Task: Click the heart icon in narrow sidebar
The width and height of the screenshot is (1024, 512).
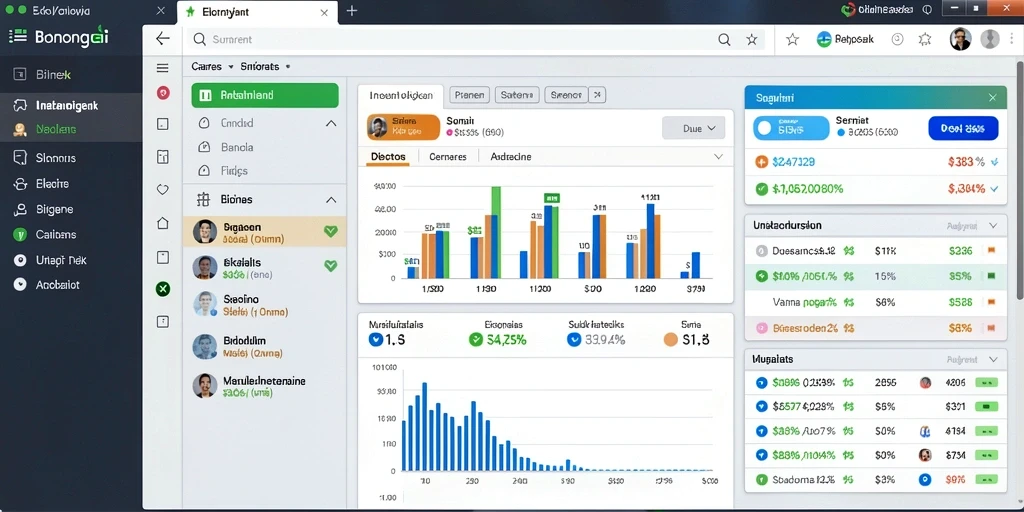Action: pyautogui.click(x=163, y=190)
